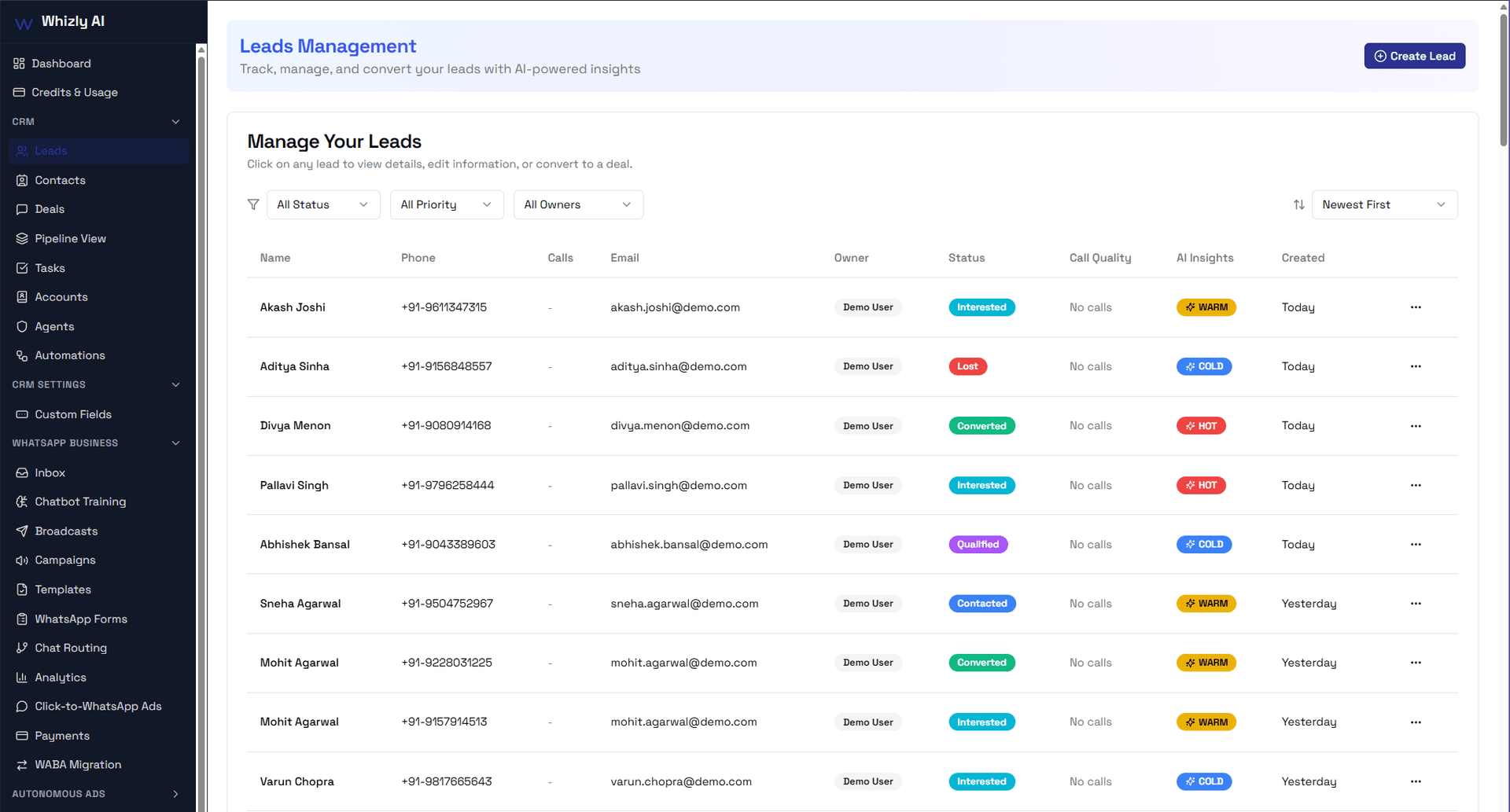This screenshot has height=812, width=1510.
Task: Open the All Status dropdown
Action: [322, 204]
